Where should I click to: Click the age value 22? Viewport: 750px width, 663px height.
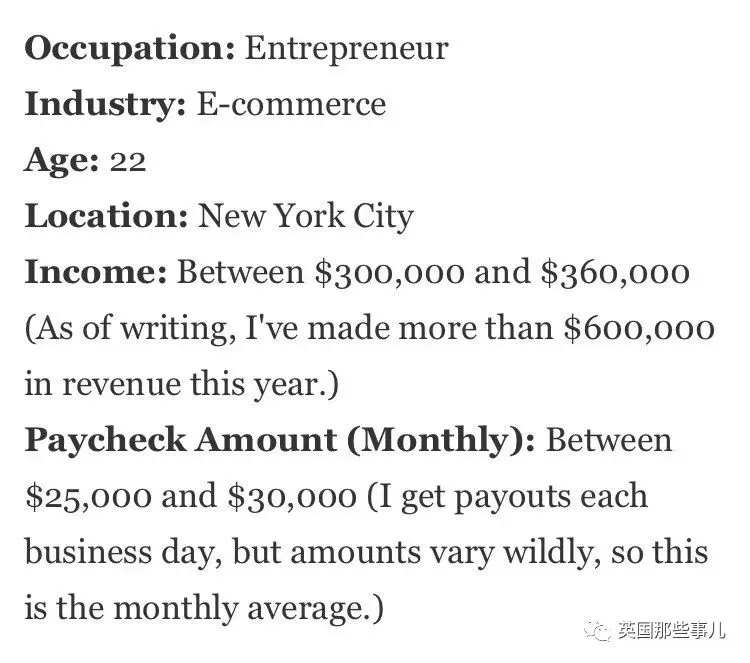[x=128, y=162]
